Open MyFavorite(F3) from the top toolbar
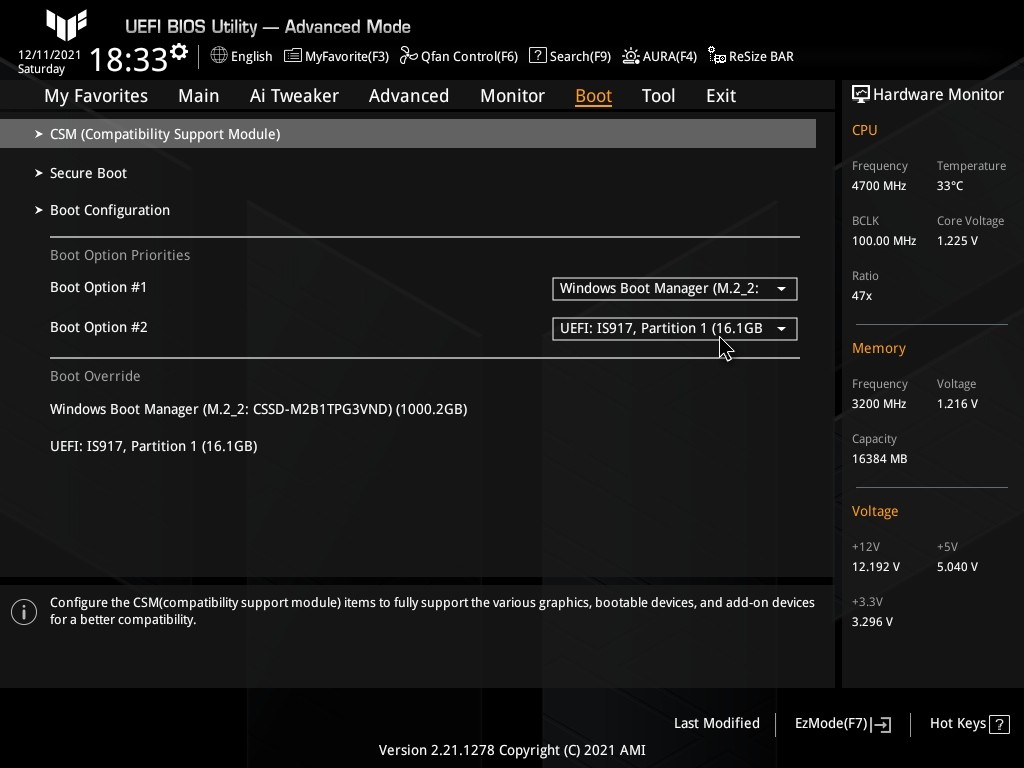Image resolution: width=1024 pixels, height=768 pixels. coord(337,56)
